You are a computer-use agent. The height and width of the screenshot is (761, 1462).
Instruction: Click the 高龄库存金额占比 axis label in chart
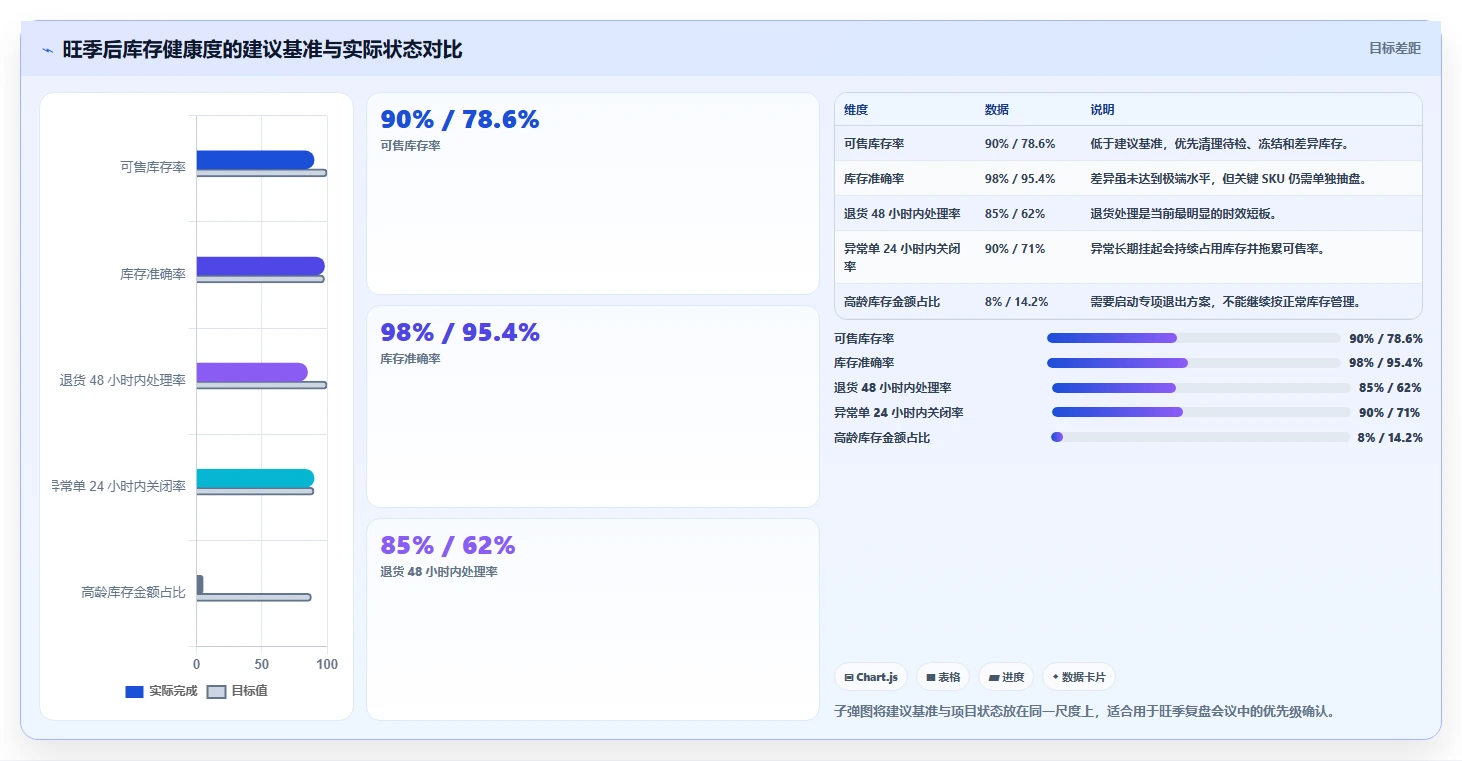(x=134, y=592)
